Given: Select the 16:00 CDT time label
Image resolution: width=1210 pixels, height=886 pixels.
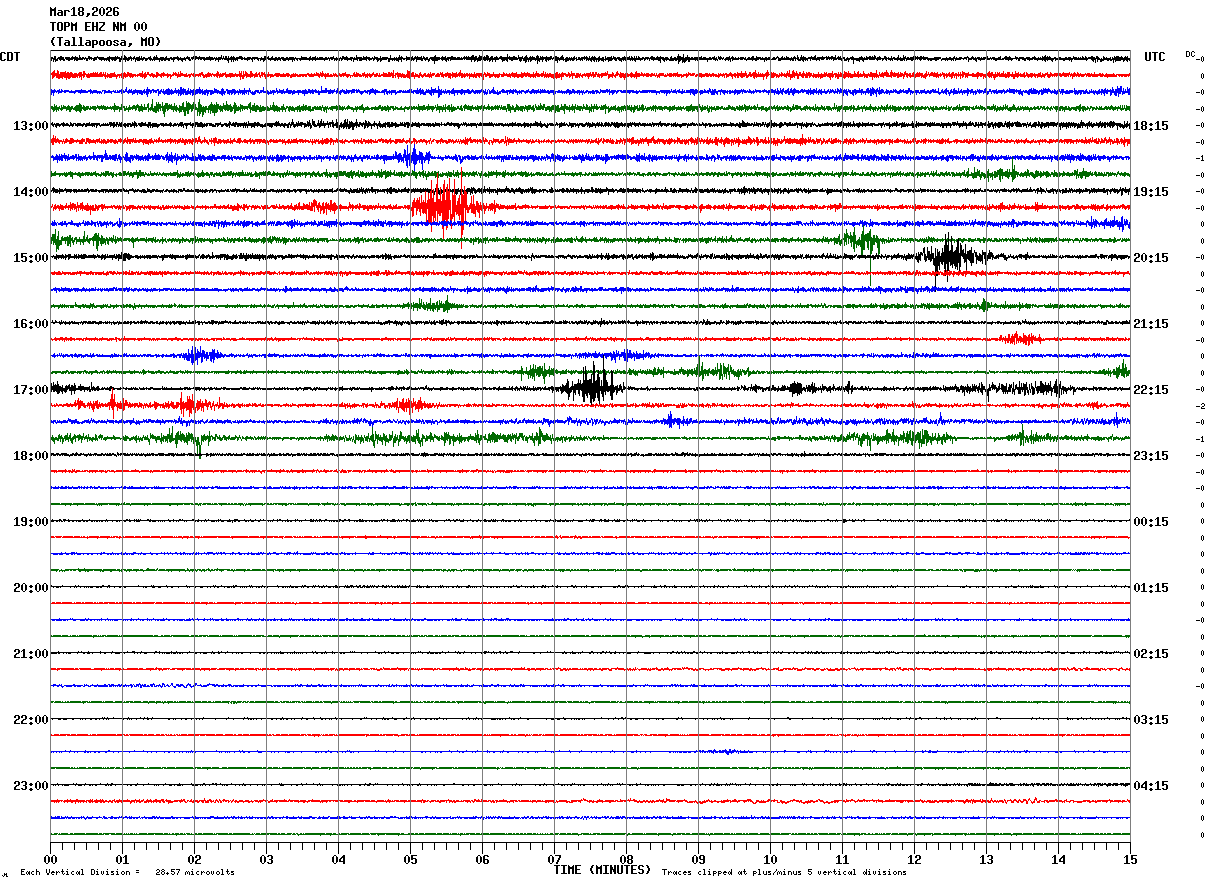Looking at the screenshot, I should (31, 324).
